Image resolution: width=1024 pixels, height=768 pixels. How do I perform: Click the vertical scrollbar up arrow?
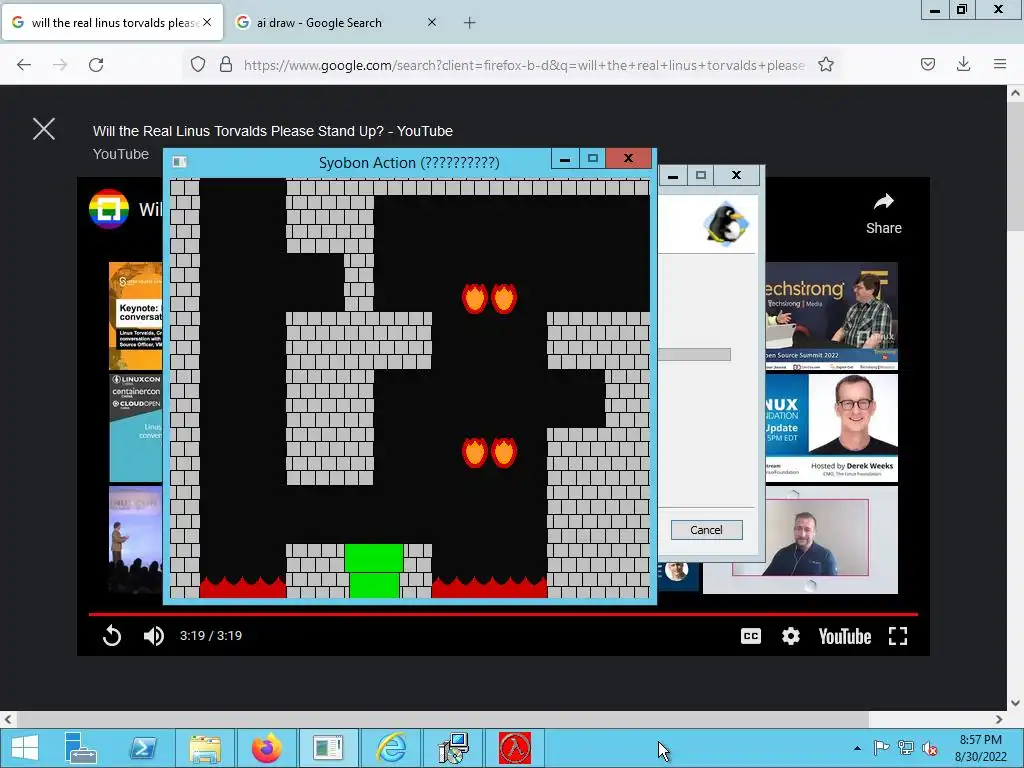tap(1015, 93)
